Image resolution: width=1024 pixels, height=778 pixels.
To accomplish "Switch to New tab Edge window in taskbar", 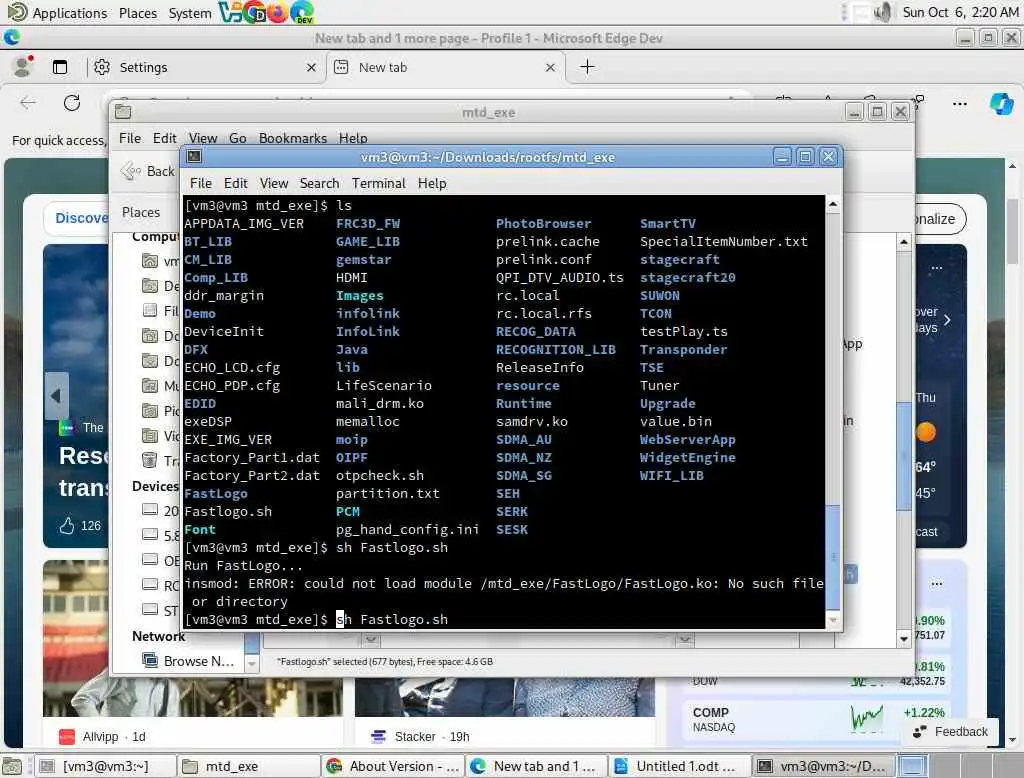I will 537,766.
